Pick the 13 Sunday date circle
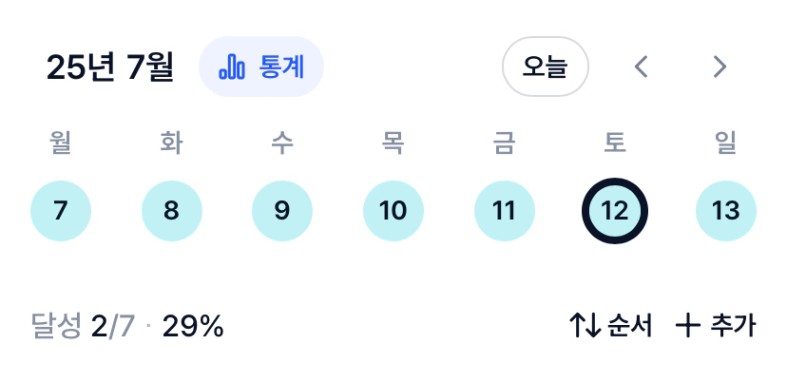Image resolution: width=787 pixels, height=382 pixels. click(726, 211)
